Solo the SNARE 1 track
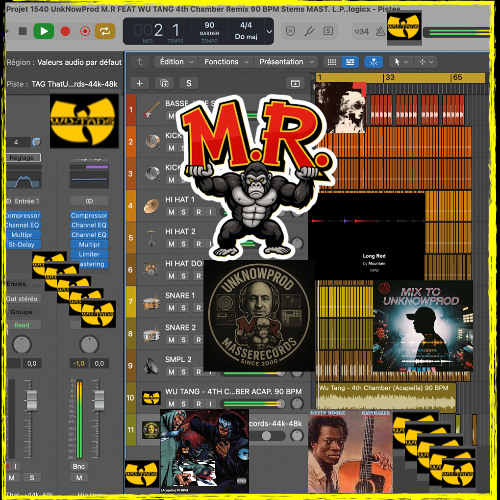The image size is (500, 500). point(183,308)
